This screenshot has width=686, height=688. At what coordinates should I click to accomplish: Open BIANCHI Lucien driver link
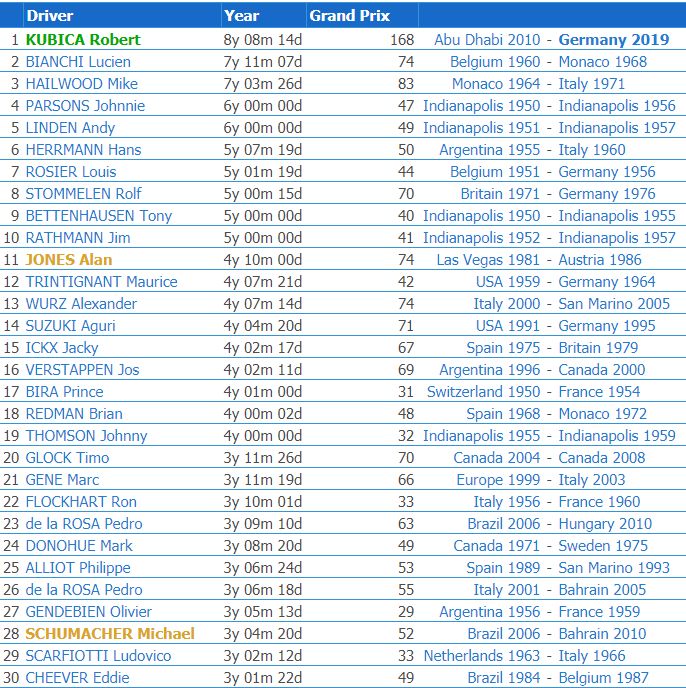point(78,62)
